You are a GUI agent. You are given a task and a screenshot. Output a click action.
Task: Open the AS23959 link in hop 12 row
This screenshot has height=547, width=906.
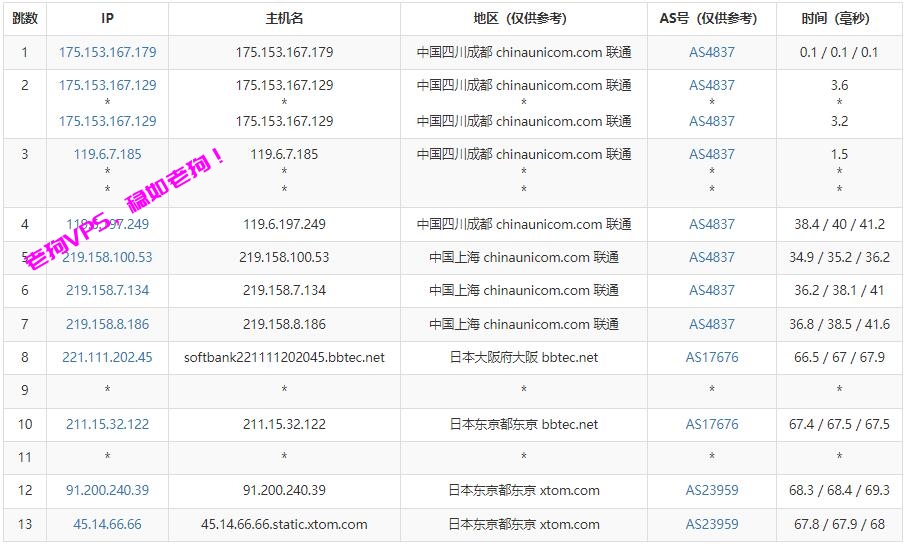click(711, 490)
